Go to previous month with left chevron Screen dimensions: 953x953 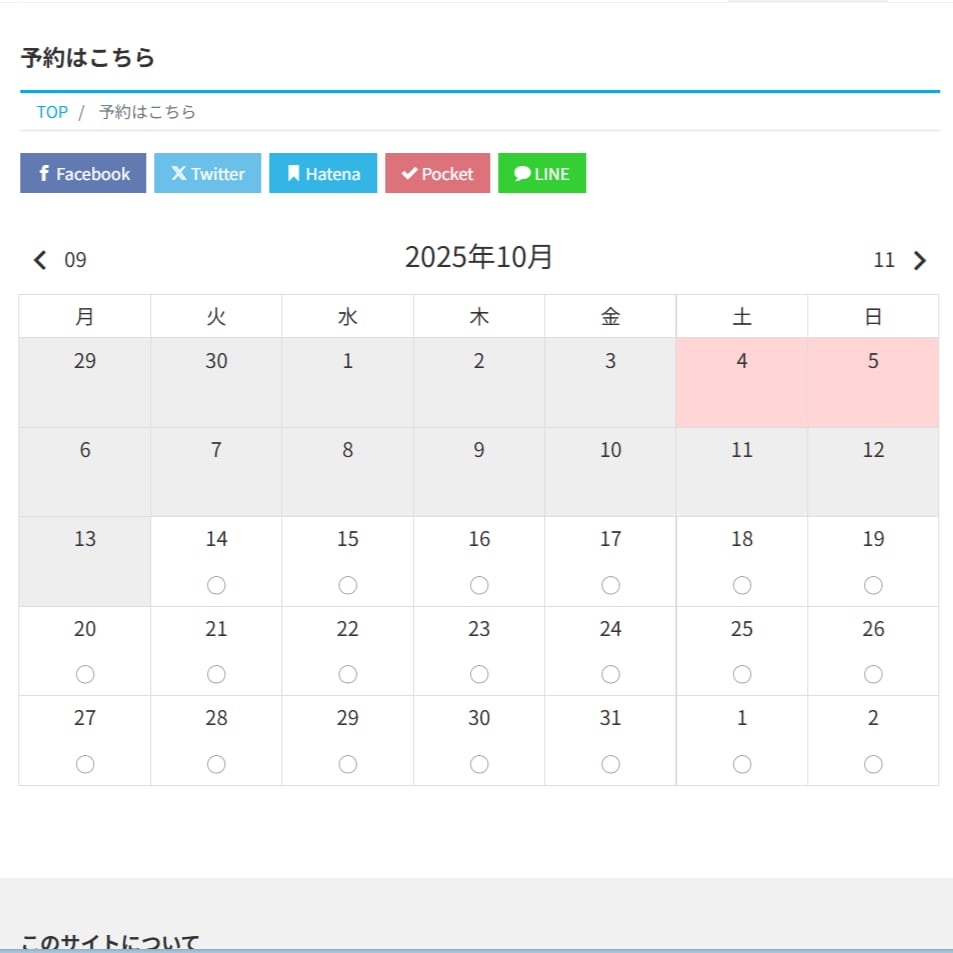coord(40,260)
